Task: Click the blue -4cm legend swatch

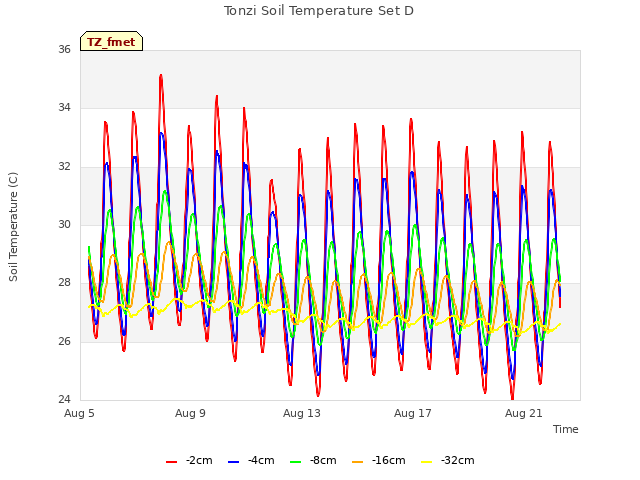Action: (233, 462)
